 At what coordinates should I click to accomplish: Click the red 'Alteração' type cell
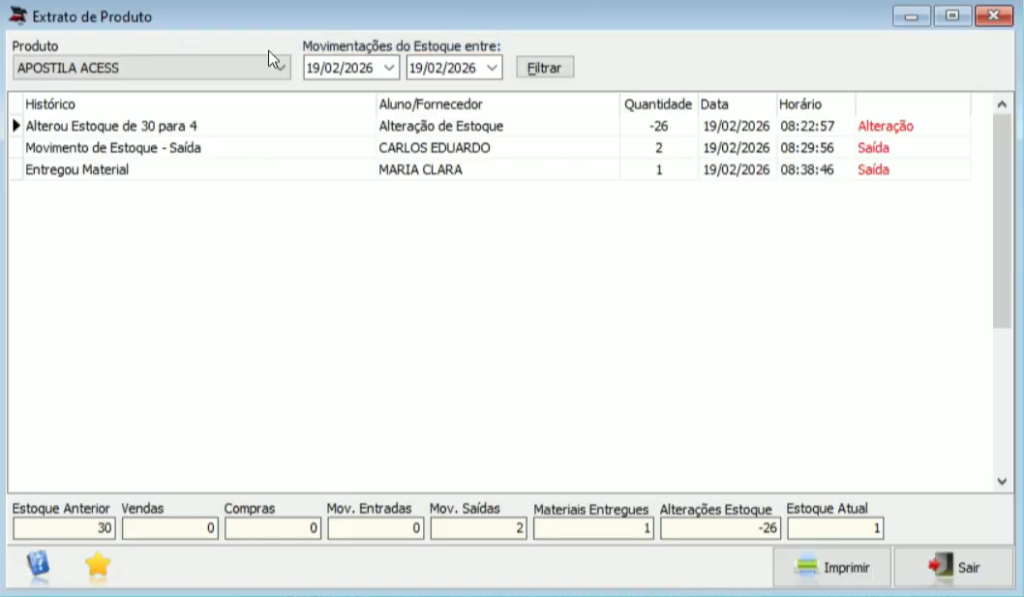pos(912,125)
